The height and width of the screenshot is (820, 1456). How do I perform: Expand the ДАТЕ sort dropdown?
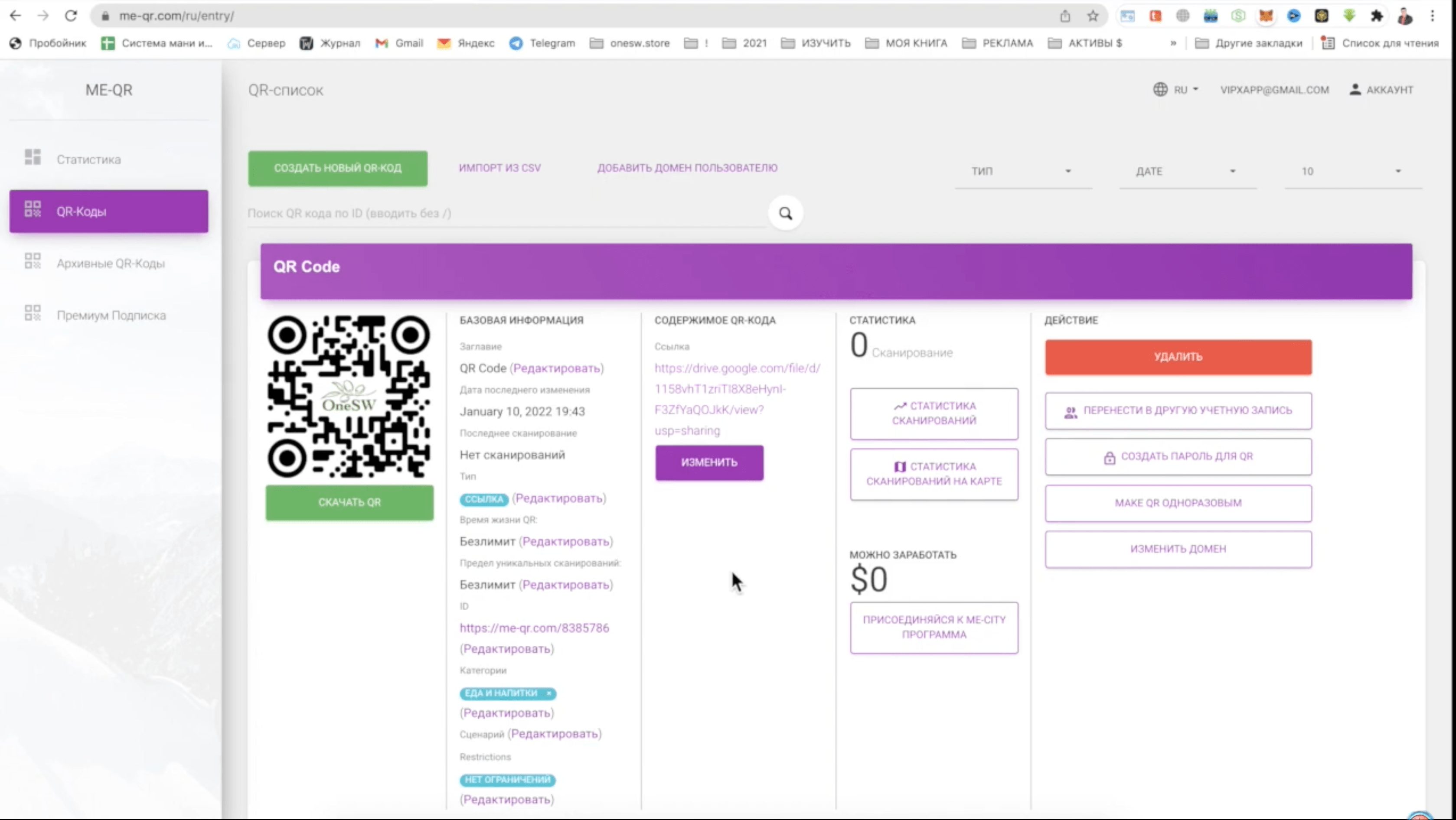click(1187, 171)
